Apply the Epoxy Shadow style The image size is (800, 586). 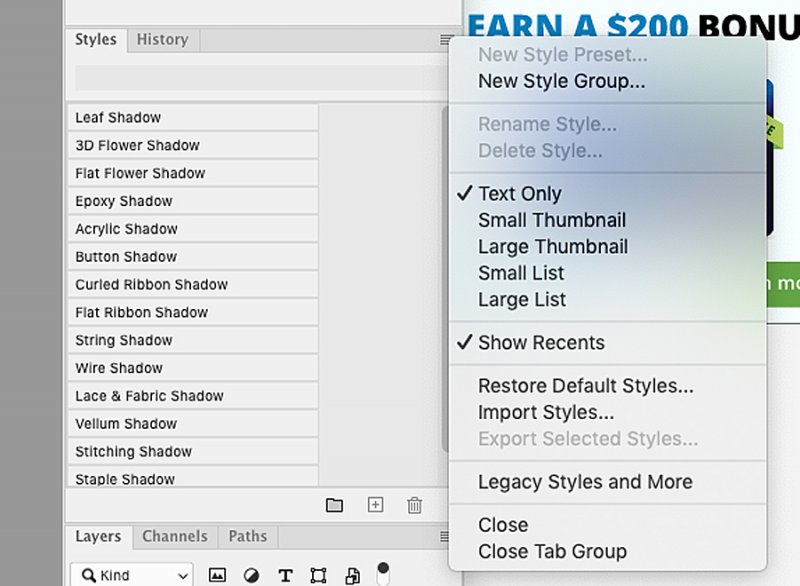point(193,201)
